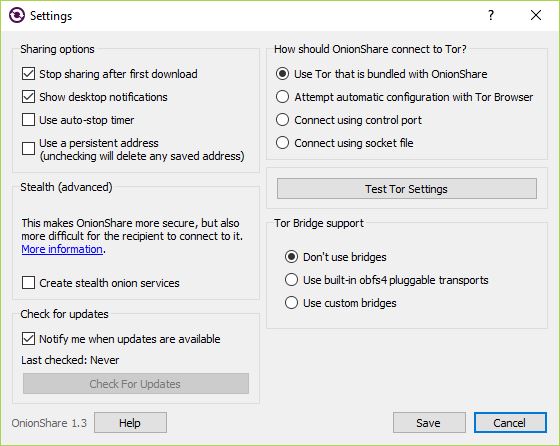This screenshot has height=446, width=560.
Task: Select Attempt automatic configuration with Tor Browser
Action: click(282, 97)
